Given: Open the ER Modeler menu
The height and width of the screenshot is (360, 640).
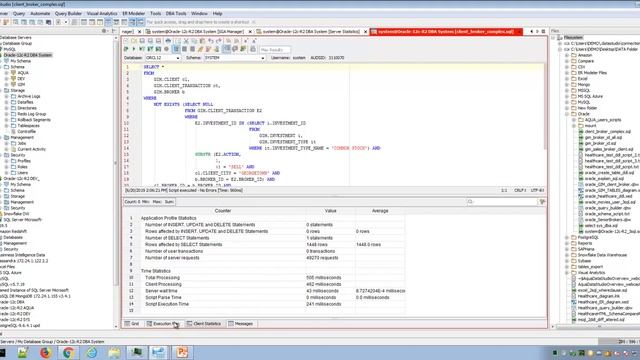Looking at the screenshot, I should pos(133,13).
